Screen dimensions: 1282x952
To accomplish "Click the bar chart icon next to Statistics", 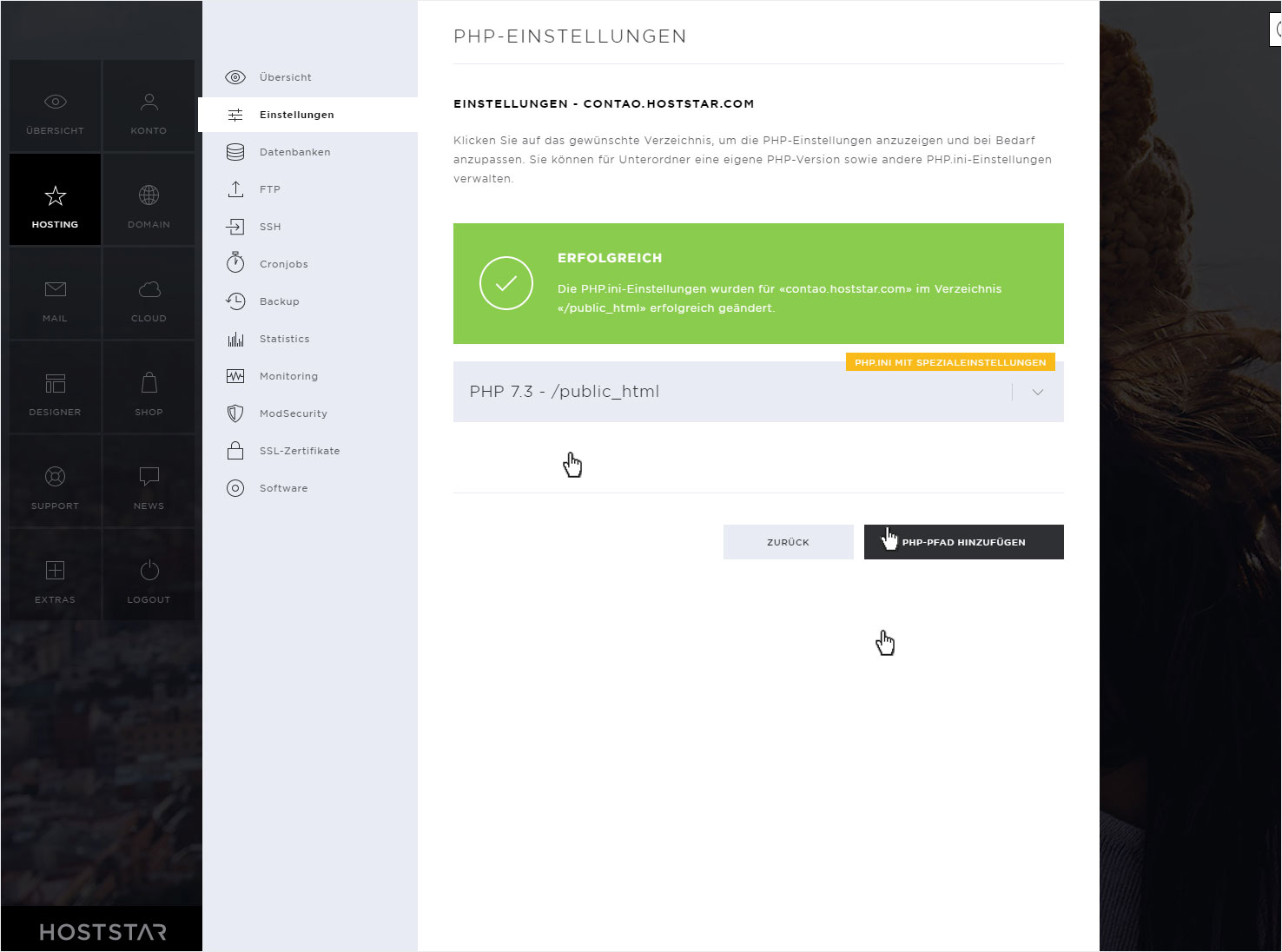I will tap(235, 339).
